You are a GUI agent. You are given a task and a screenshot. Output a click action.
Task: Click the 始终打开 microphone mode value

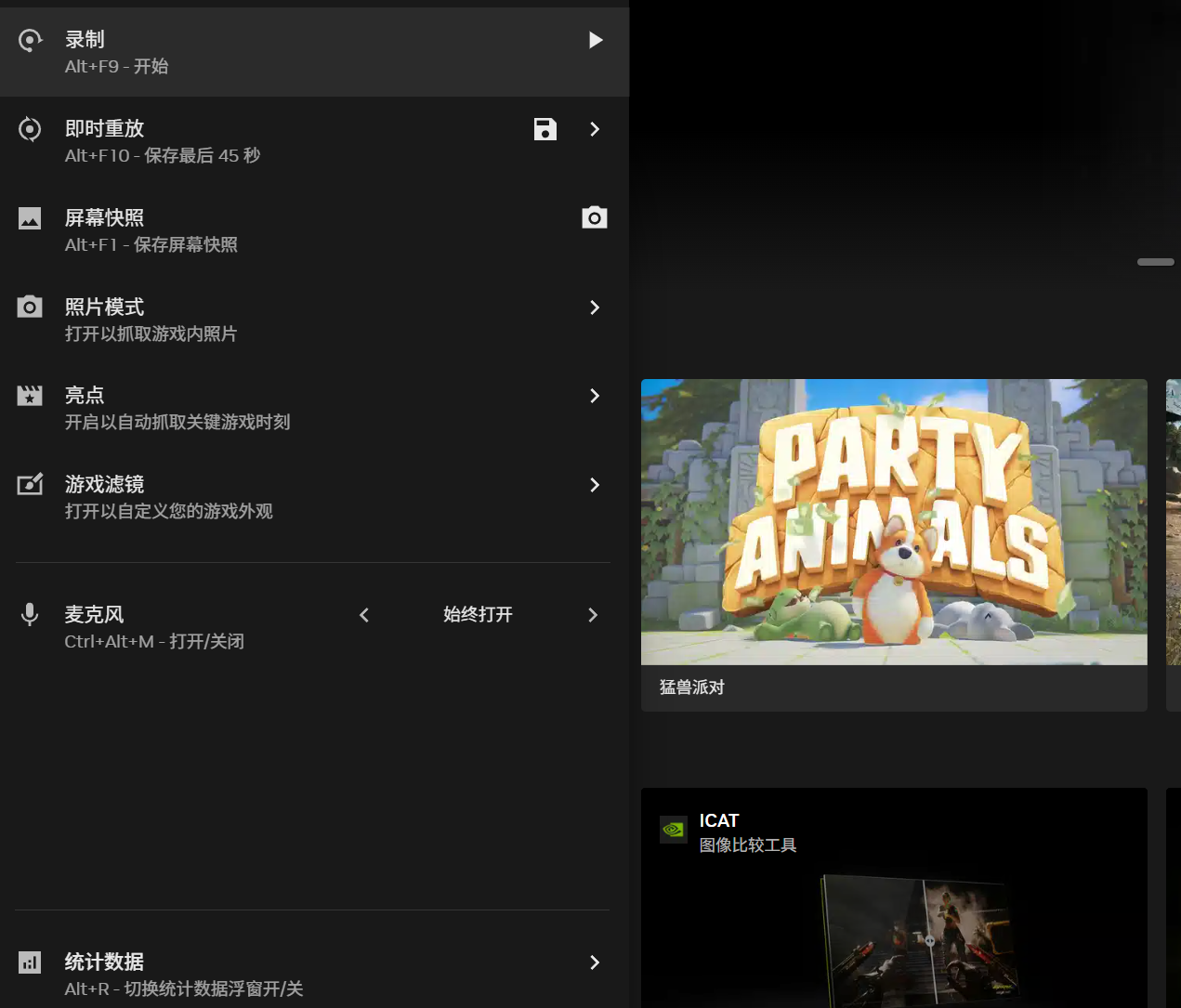478,614
